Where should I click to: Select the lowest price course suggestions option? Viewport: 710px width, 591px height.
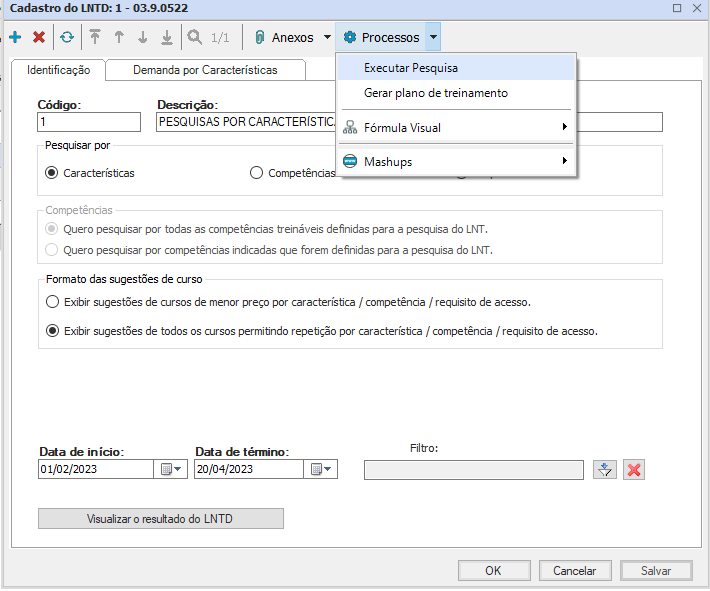point(52,302)
